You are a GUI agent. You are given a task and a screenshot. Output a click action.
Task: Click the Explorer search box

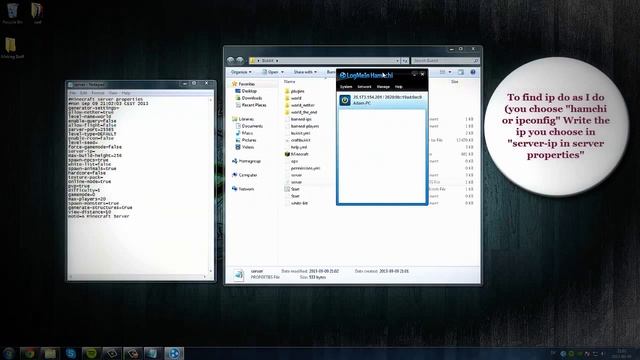445,60
